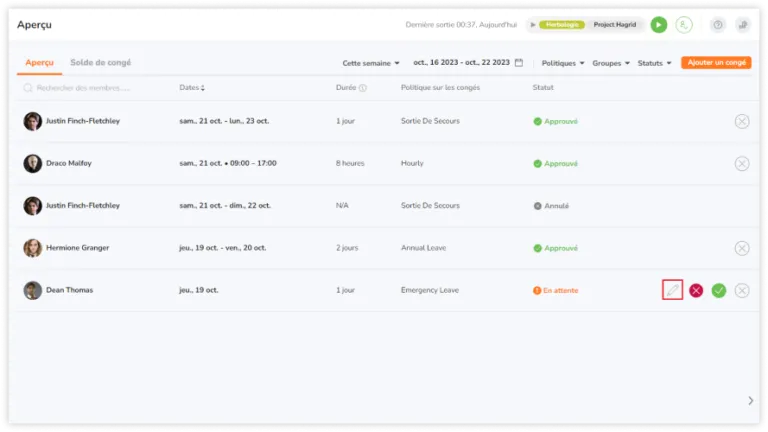Switch to the Solde de congé tab

point(100,63)
